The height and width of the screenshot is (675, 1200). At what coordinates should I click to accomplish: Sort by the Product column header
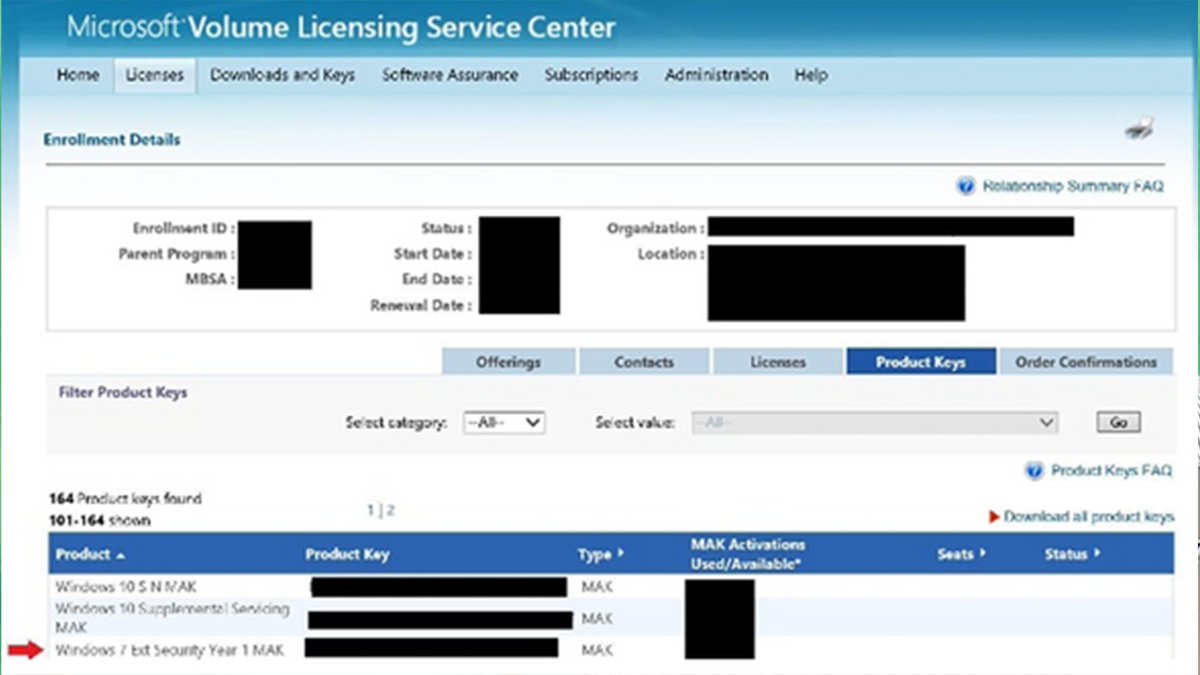click(90, 554)
